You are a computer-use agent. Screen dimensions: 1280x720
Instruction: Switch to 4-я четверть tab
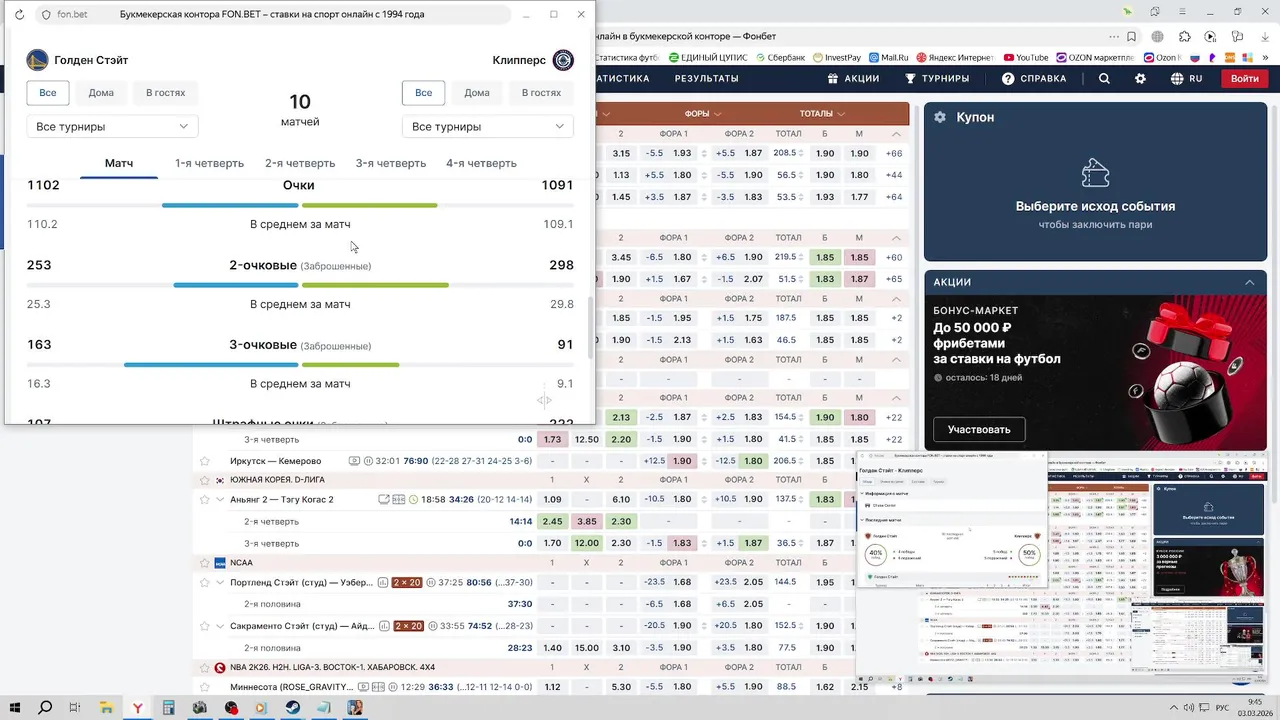[481, 163]
